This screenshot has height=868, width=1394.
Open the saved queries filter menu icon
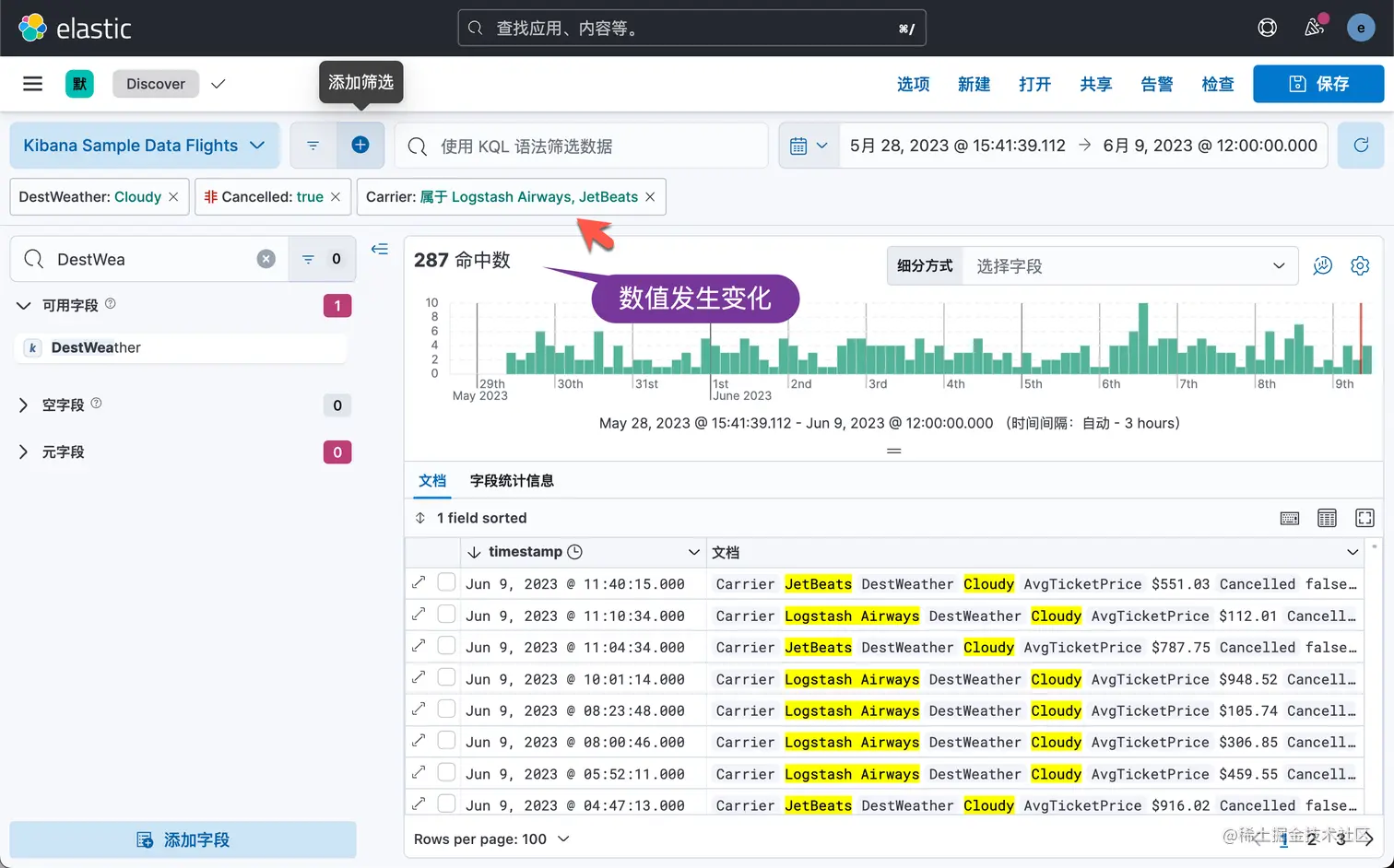pyautogui.click(x=313, y=146)
